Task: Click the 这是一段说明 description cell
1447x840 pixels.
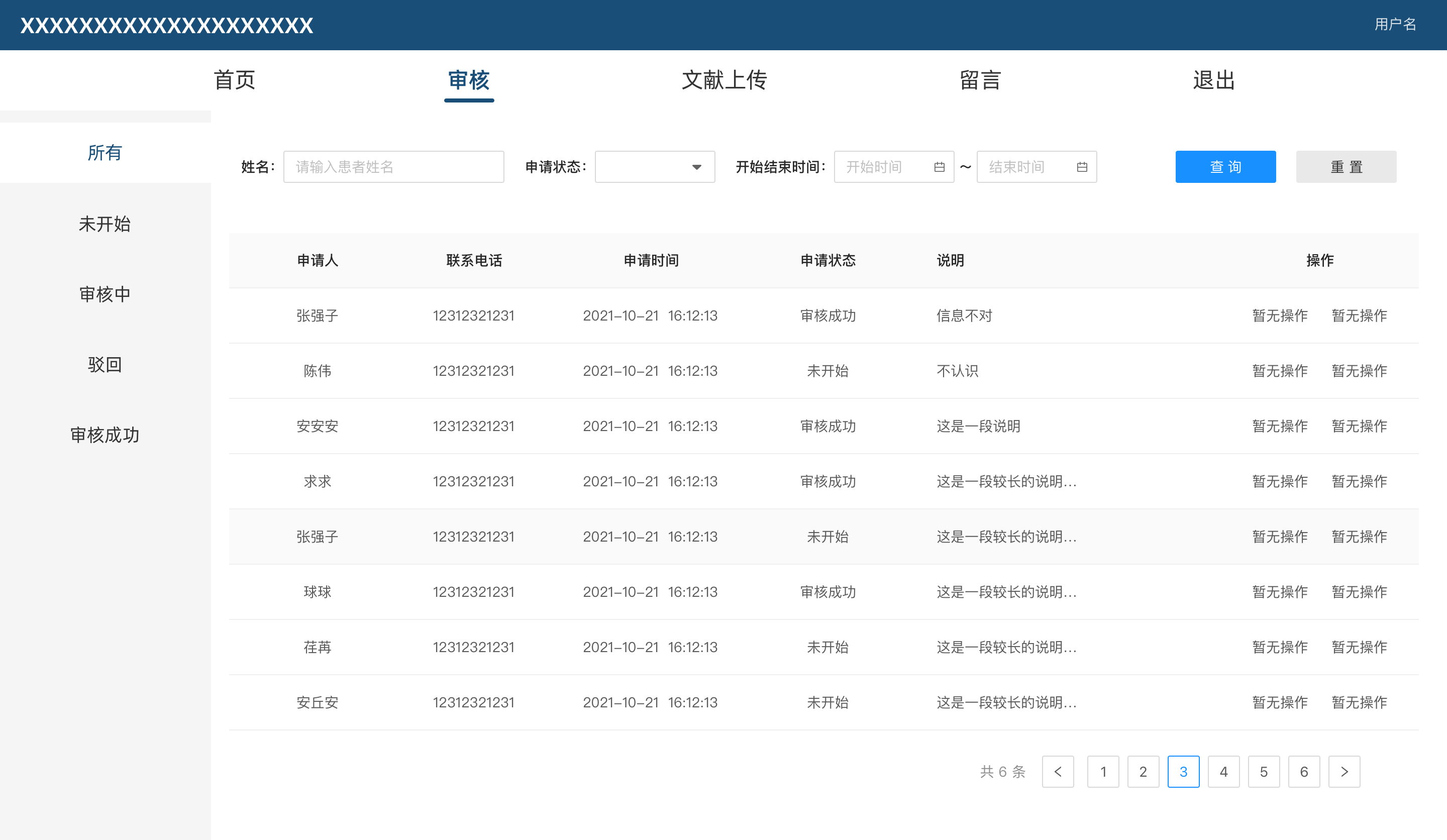Action: [978, 426]
